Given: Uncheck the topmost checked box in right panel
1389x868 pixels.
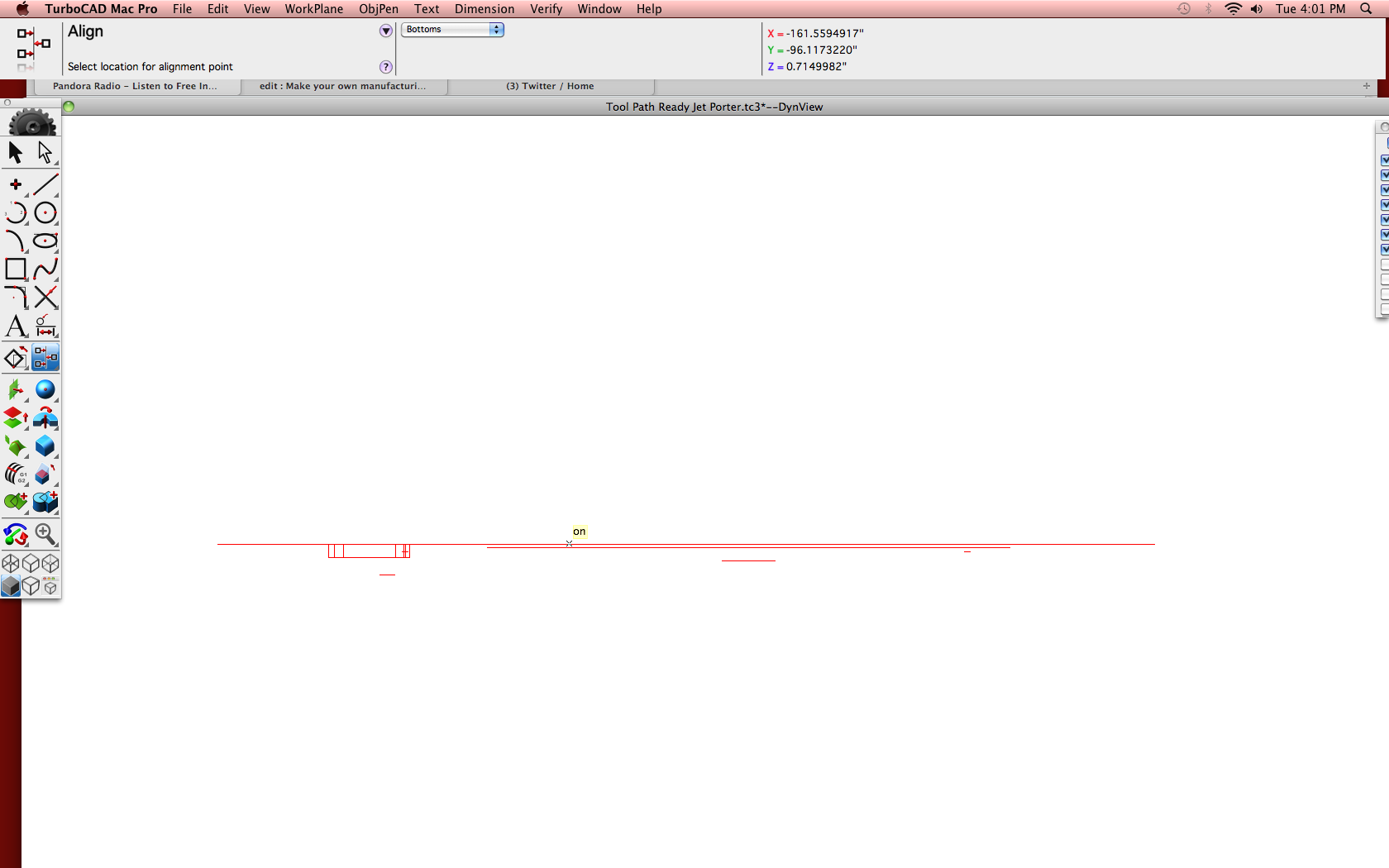Looking at the screenshot, I should point(1385,160).
